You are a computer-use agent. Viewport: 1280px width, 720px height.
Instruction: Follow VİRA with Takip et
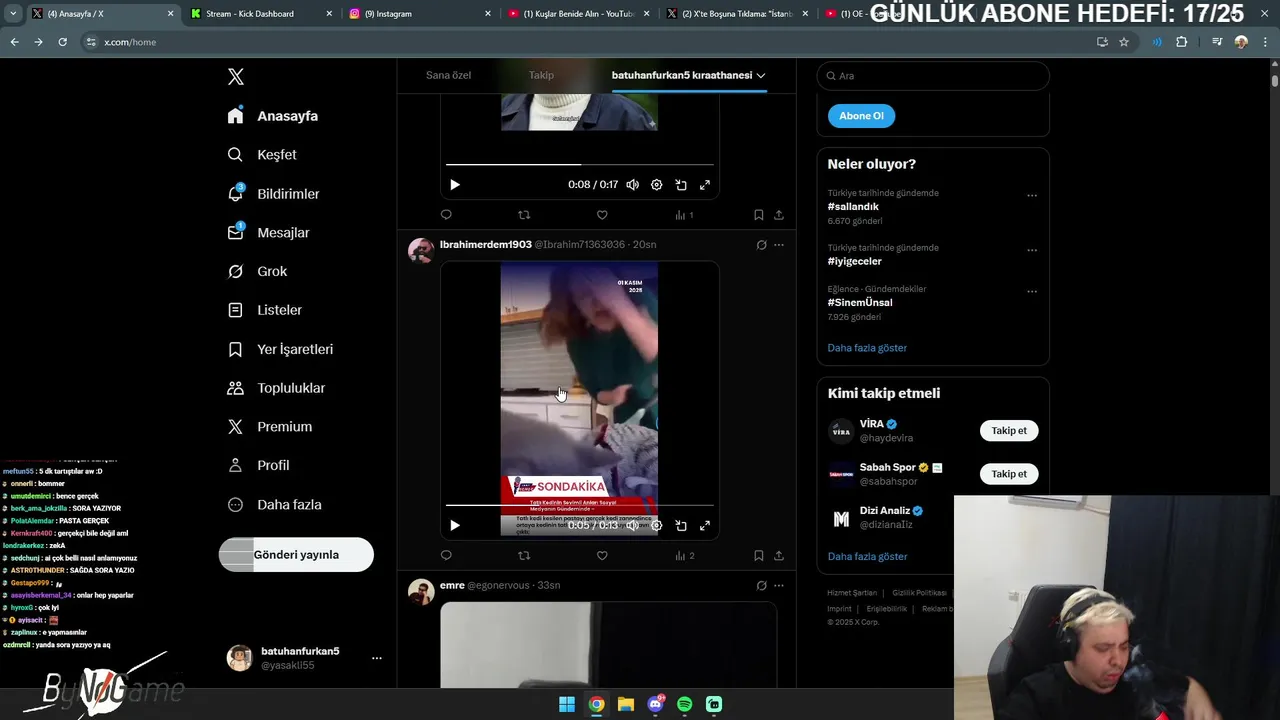tap(1009, 431)
